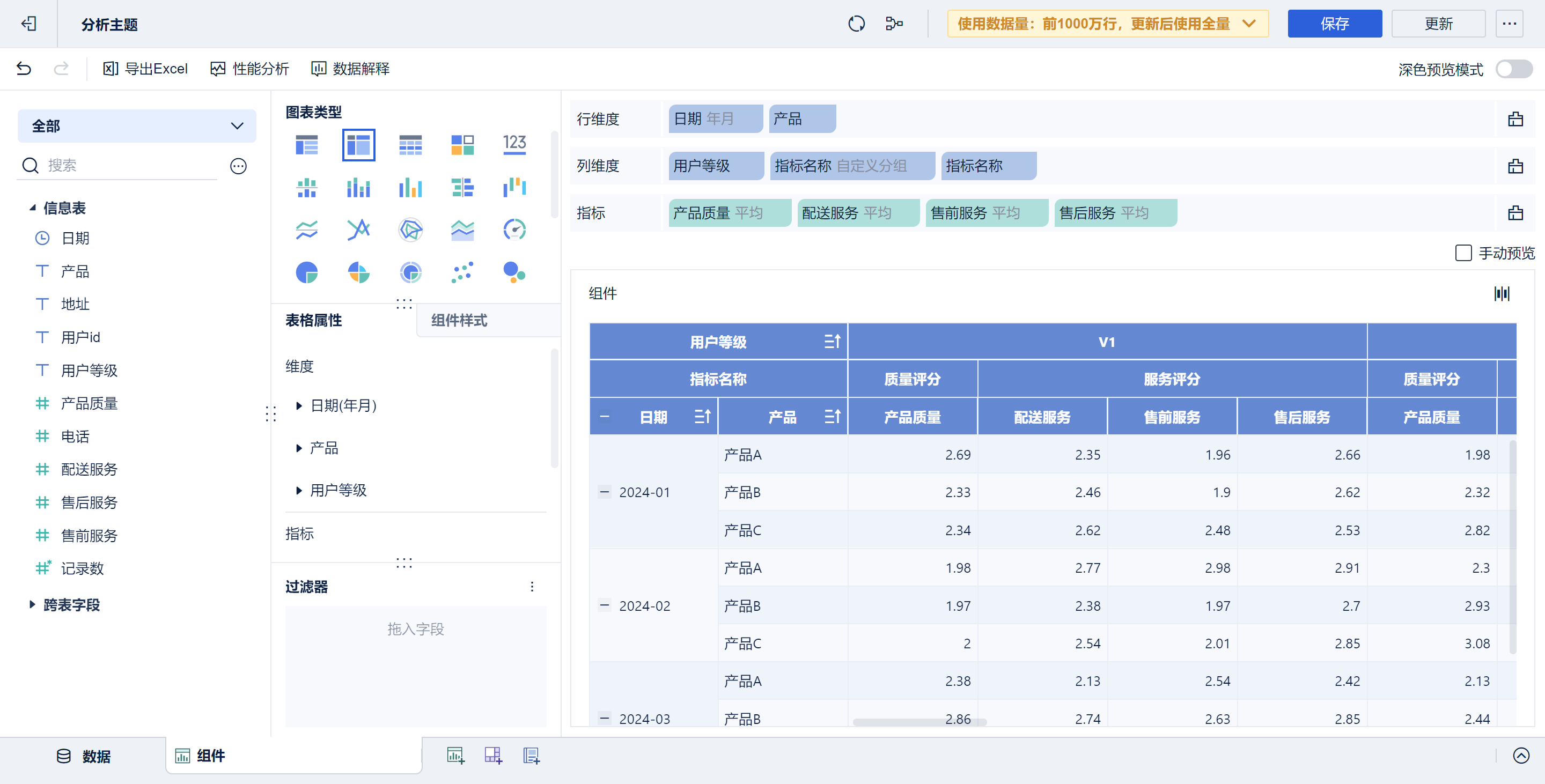1545x784 pixels.
Task: Click the back exit icon top left
Action: pyautogui.click(x=29, y=24)
